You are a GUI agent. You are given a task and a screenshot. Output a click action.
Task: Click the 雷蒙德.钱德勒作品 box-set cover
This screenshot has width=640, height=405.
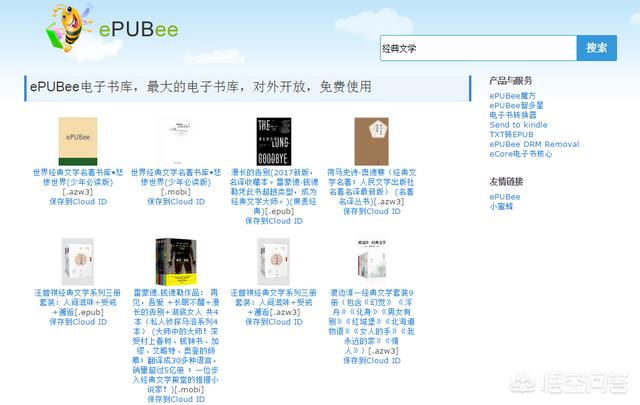point(176,261)
